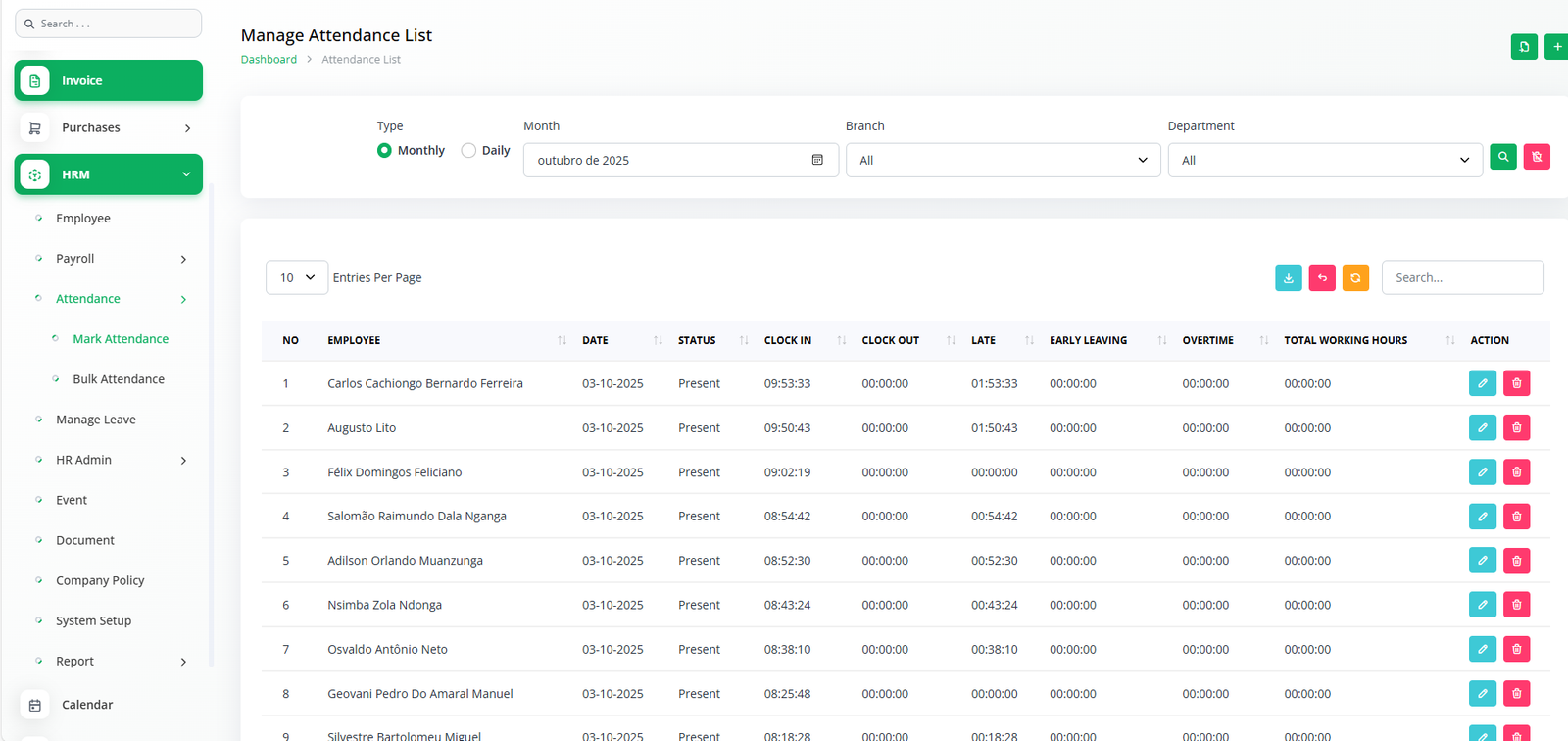Edit Adilson Orlando Muanzunga attendance
This screenshot has width=1568, height=741.
1483,561
